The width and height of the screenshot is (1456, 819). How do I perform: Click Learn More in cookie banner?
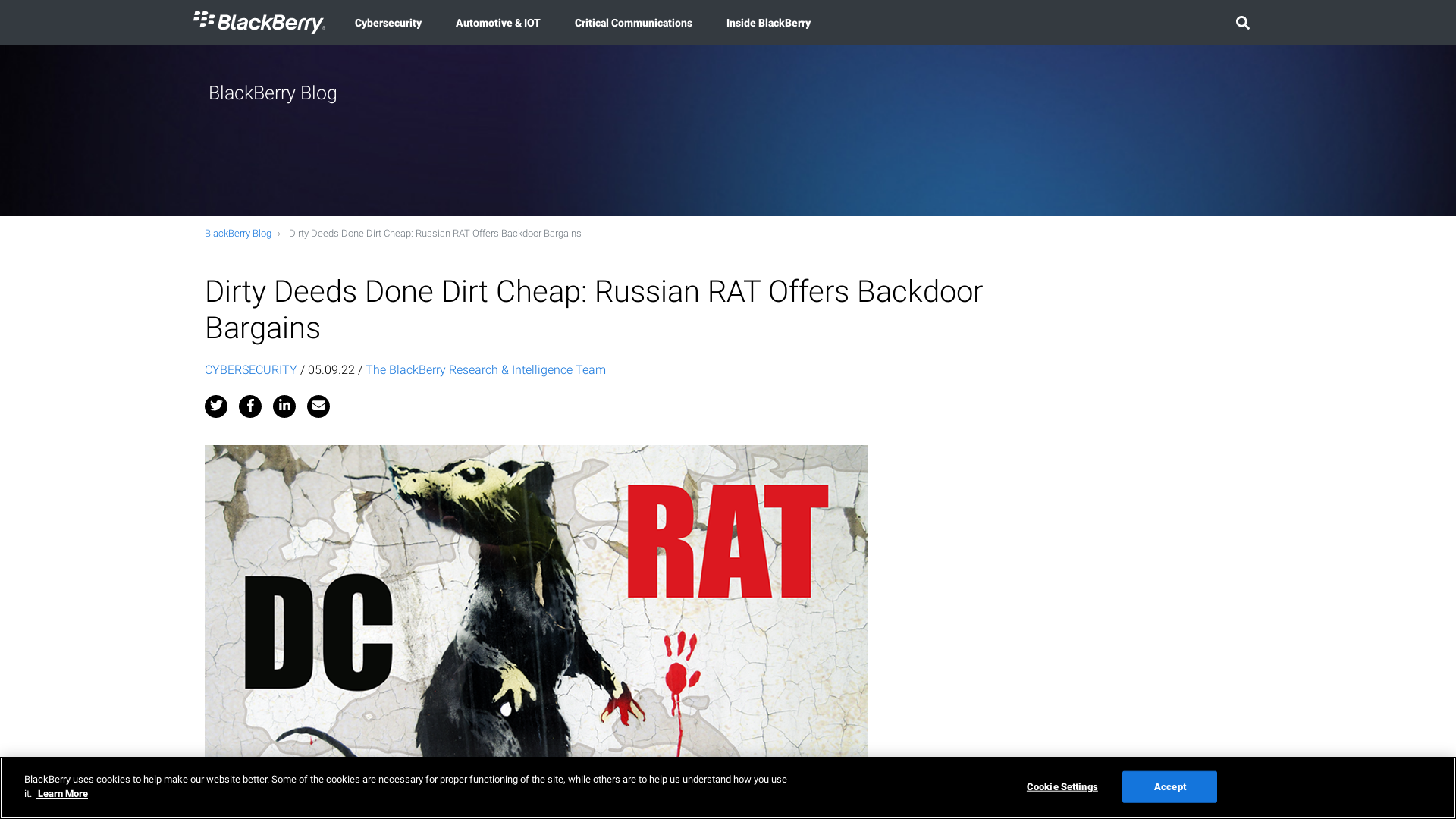pyautogui.click(x=62, y=794)
